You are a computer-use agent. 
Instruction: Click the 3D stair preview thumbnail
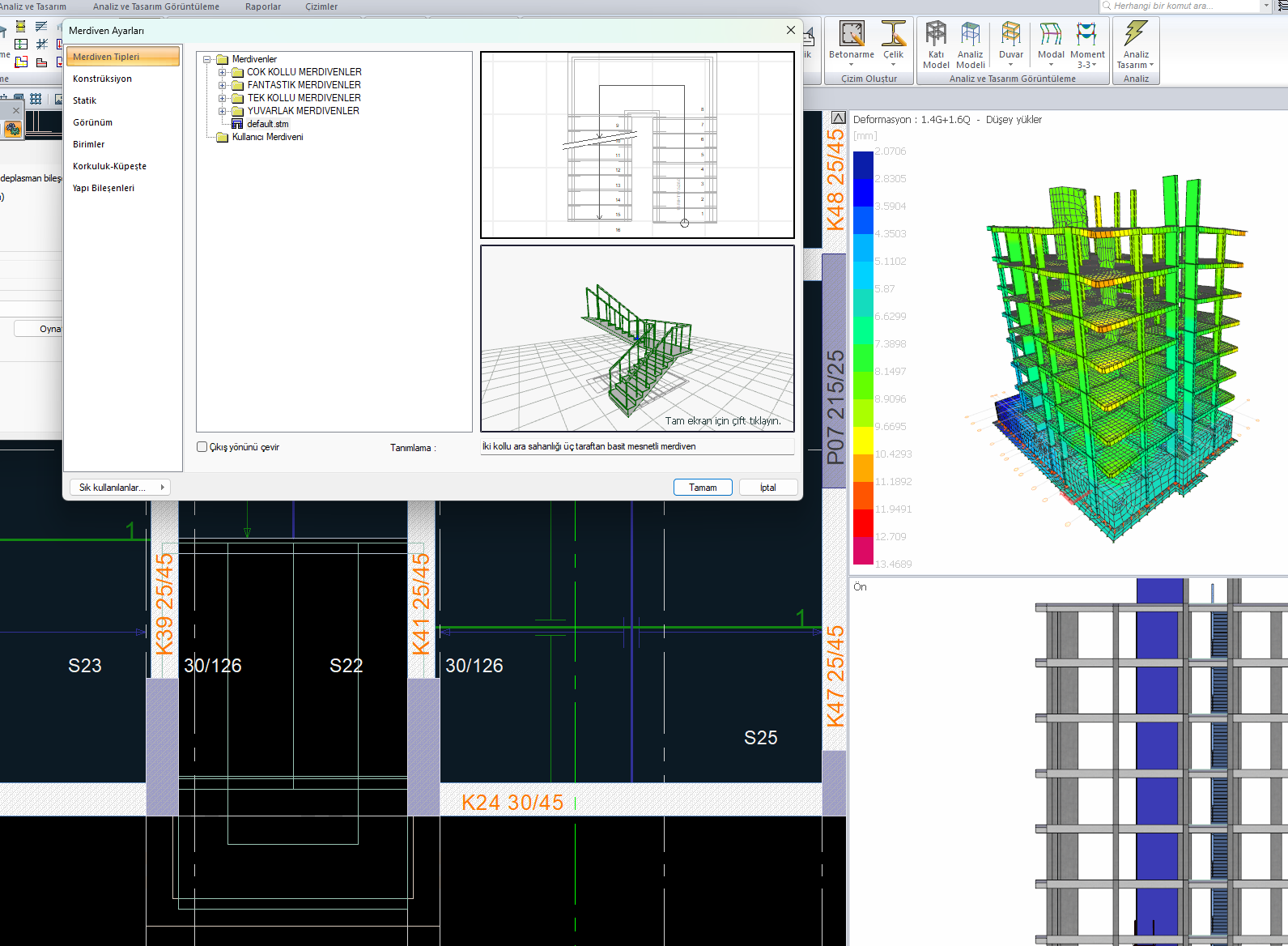click(x=637, y=339)
